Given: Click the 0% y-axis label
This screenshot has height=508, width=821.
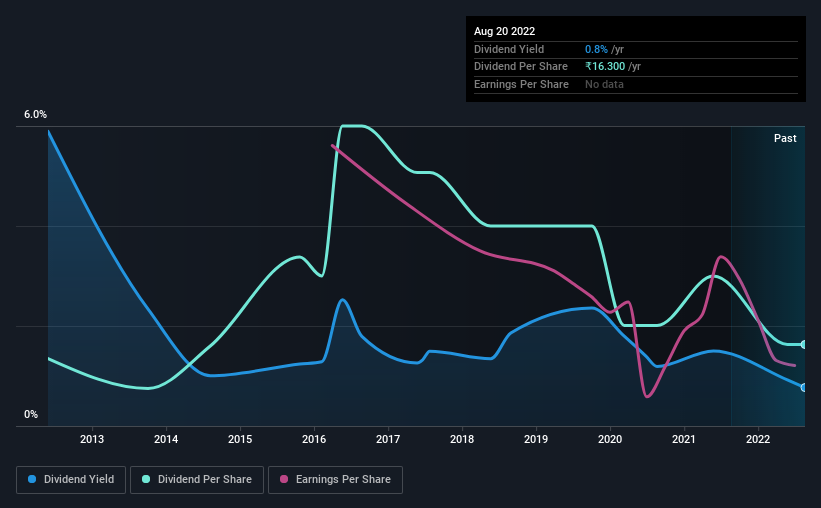Looking at the screenshot, I should (31, 414).
